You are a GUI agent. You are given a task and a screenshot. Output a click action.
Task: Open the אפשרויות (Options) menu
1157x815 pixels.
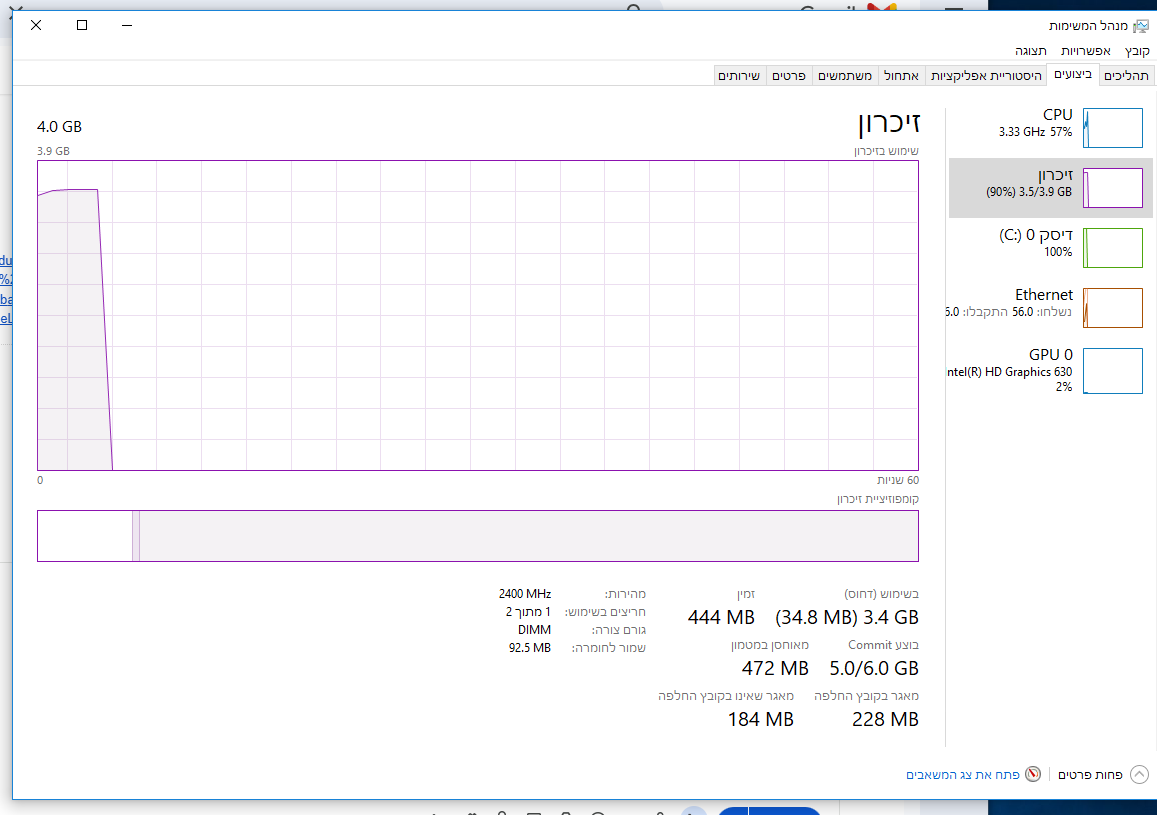1085,51
